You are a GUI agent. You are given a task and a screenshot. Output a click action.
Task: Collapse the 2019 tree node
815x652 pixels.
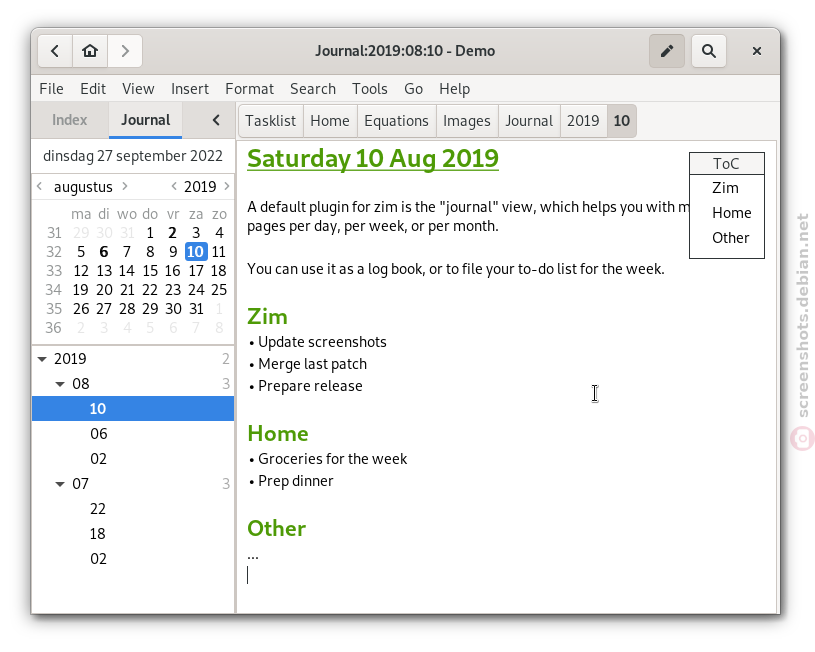point(43,359)
